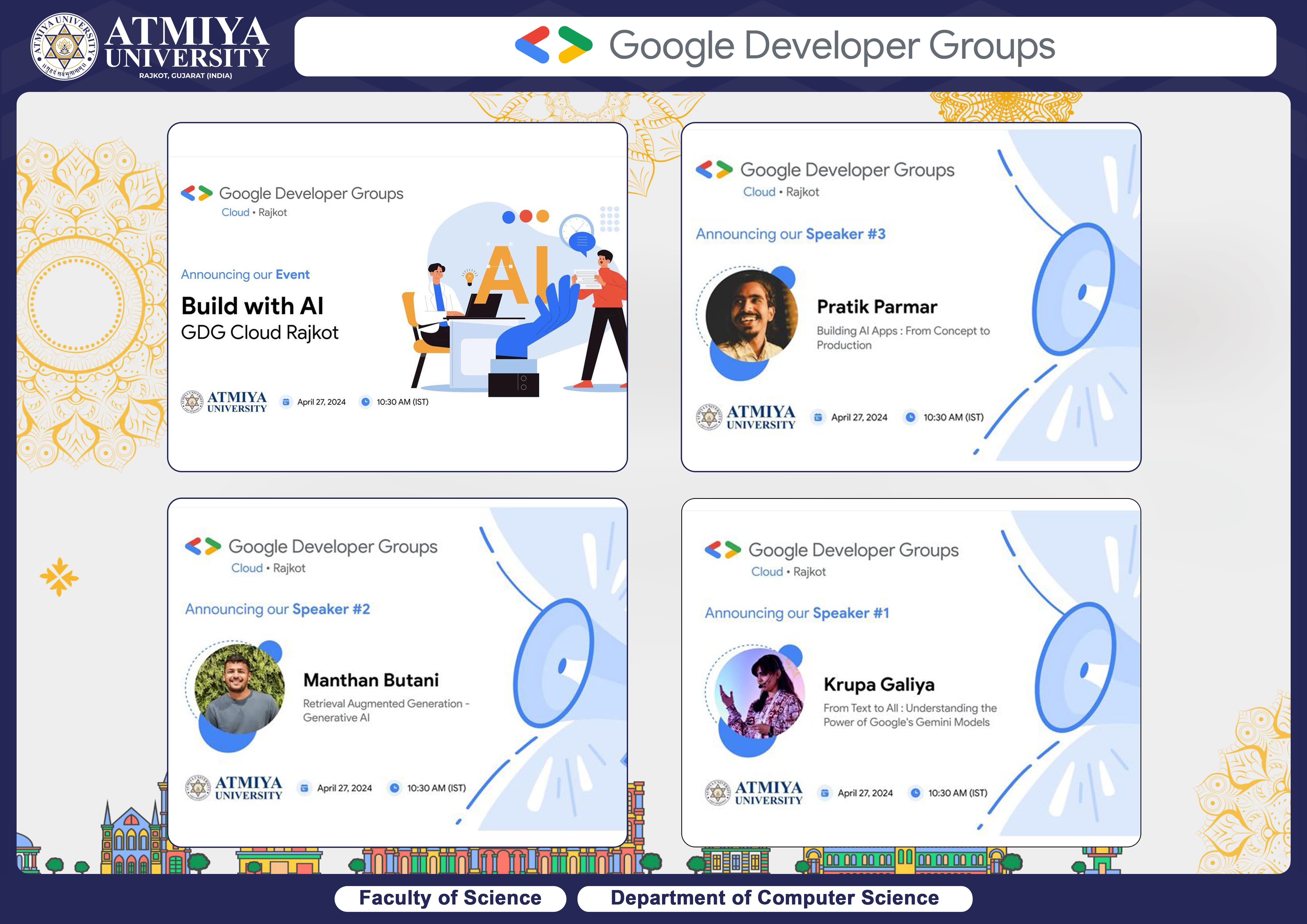Click "Retrieval Augmented Generation - Generative AI" text
This screenshot has height=924, width=1307.
386,711
